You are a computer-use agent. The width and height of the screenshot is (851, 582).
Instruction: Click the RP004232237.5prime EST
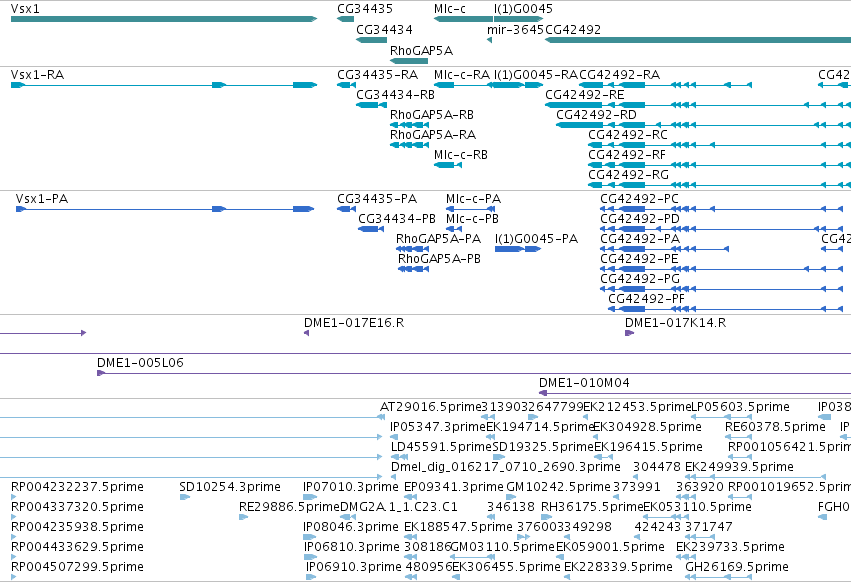(13, 497)
